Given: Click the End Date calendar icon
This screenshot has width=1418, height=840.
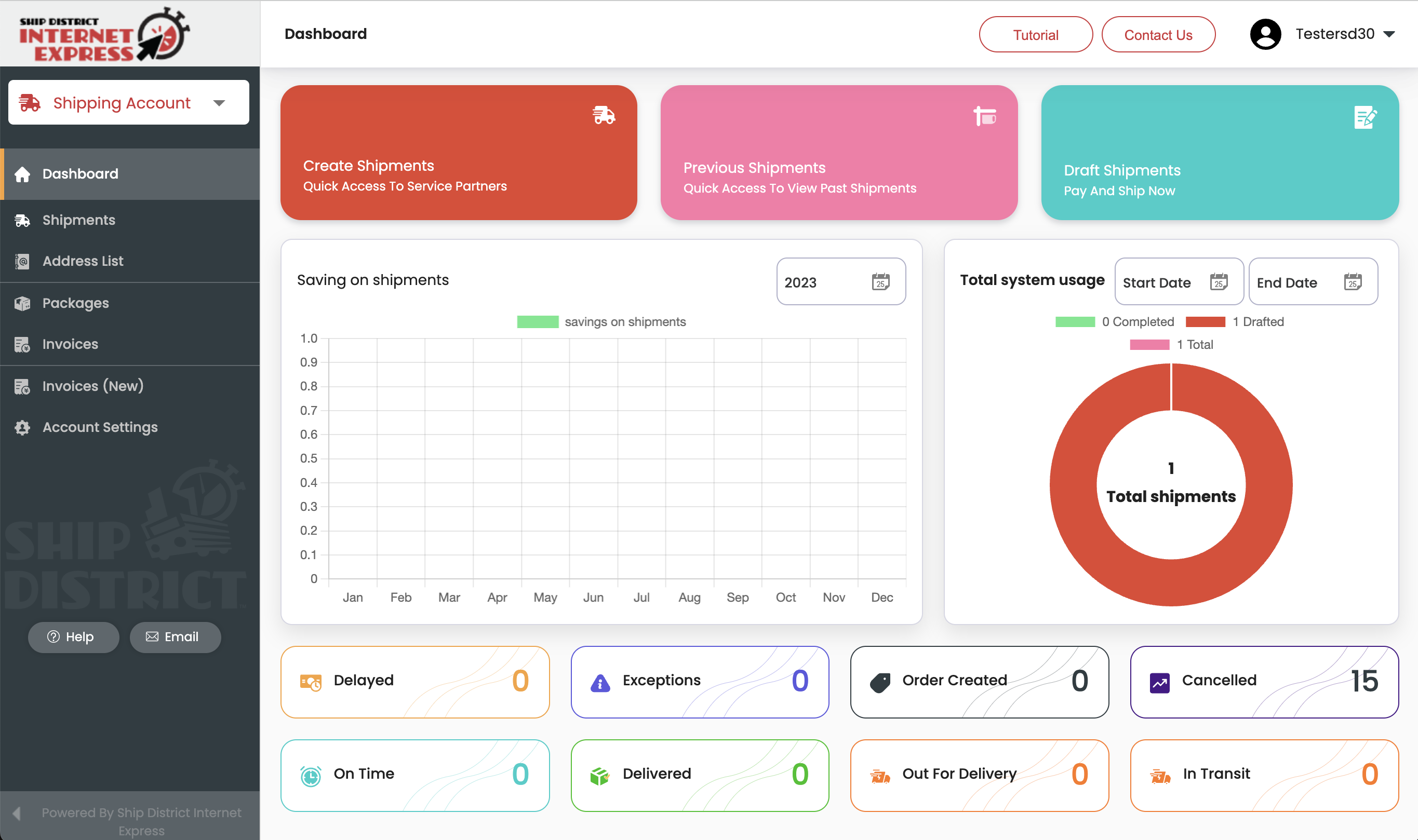Looking at the screenshot, I should (x=1353, y=282).
